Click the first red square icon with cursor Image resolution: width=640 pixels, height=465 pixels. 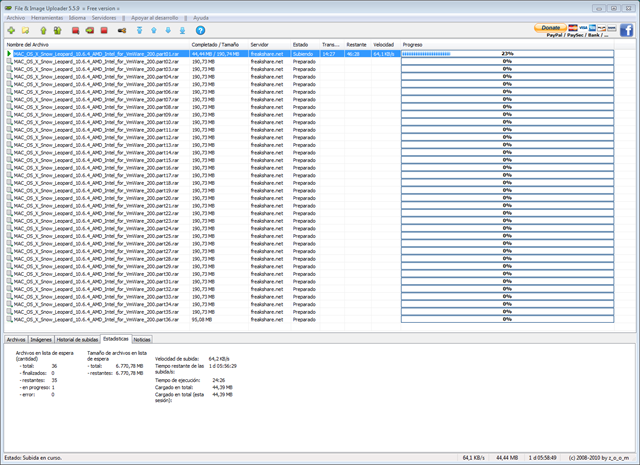coord(75,30)
